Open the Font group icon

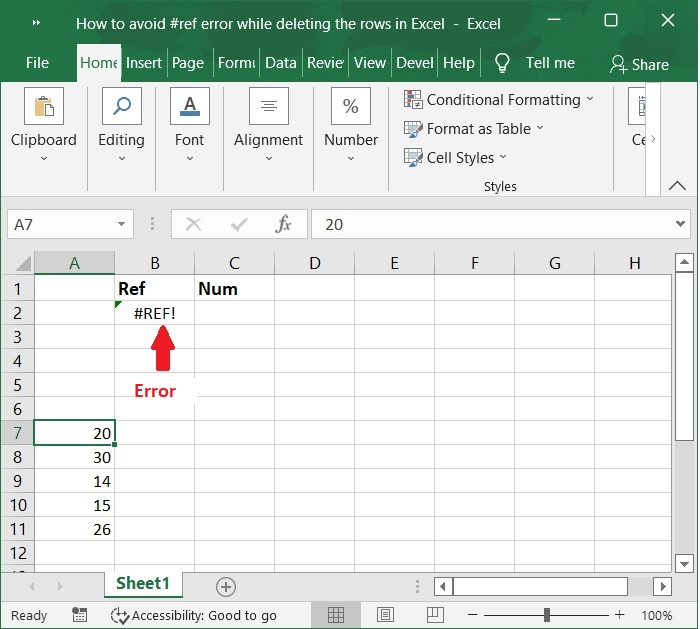190,106
